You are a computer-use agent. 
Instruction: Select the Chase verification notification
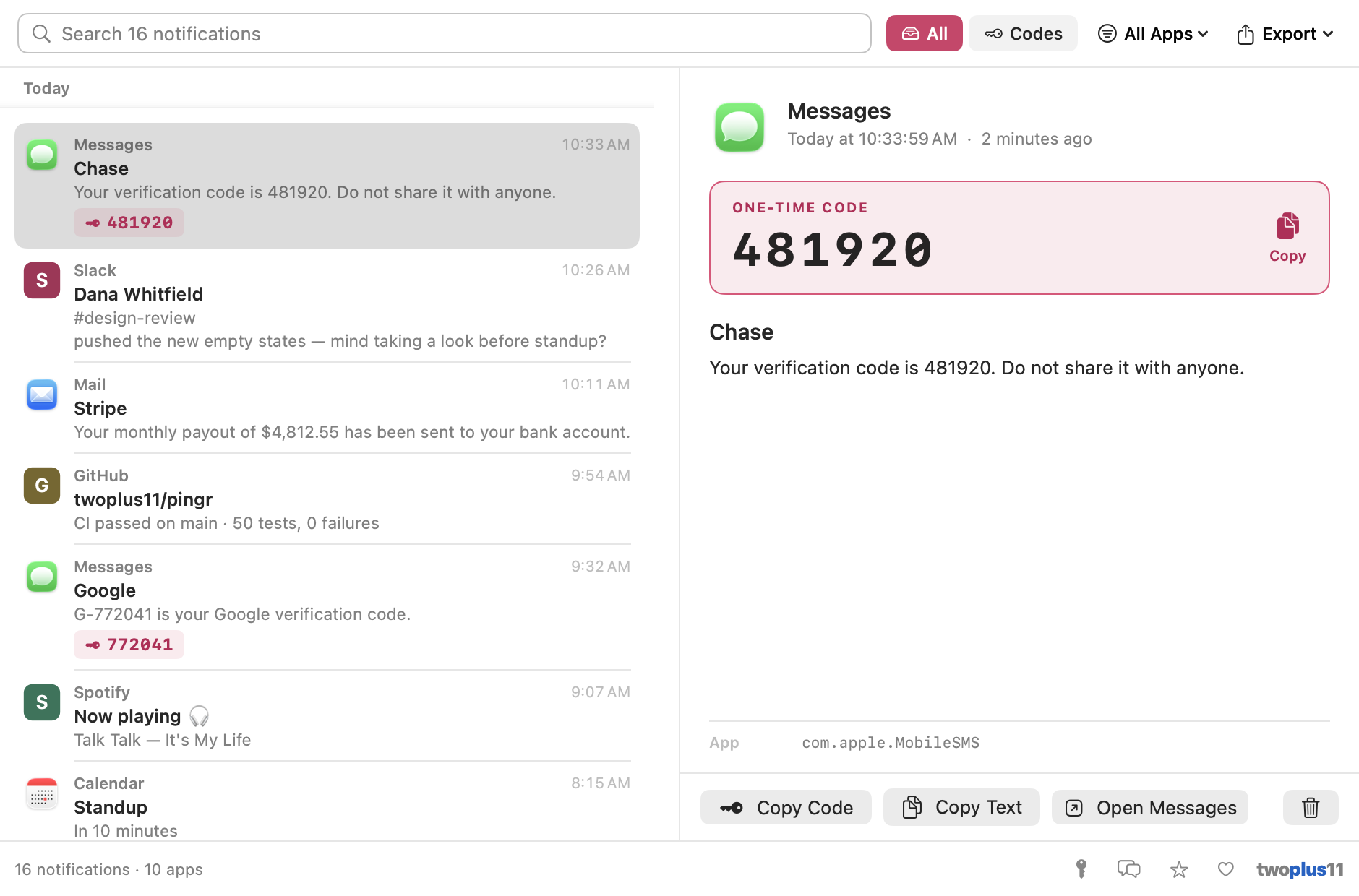pos(327,186)
